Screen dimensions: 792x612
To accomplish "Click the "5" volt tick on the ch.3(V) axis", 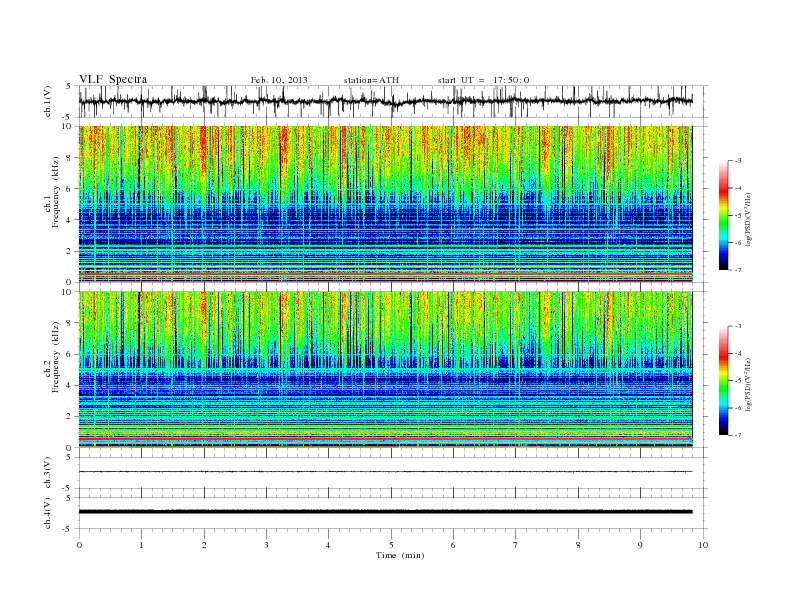I will (x=69, y=457).
